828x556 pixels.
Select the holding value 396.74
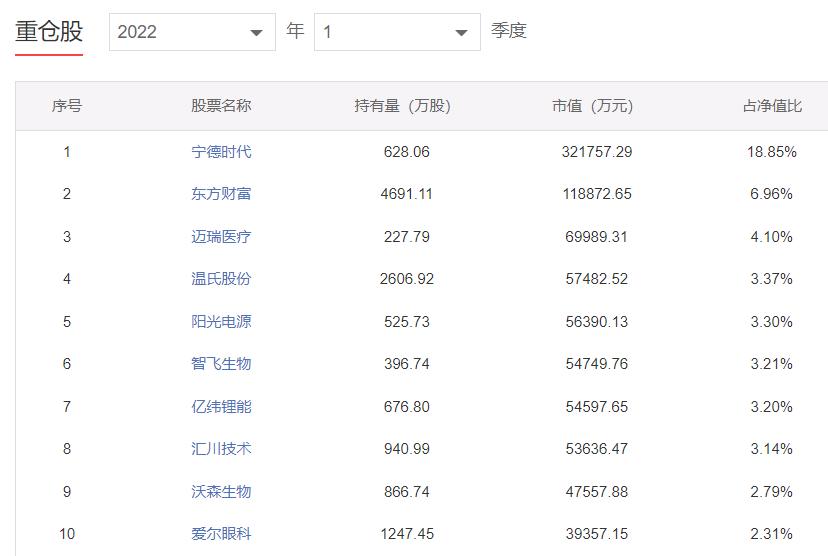click(x=407, y=364)
